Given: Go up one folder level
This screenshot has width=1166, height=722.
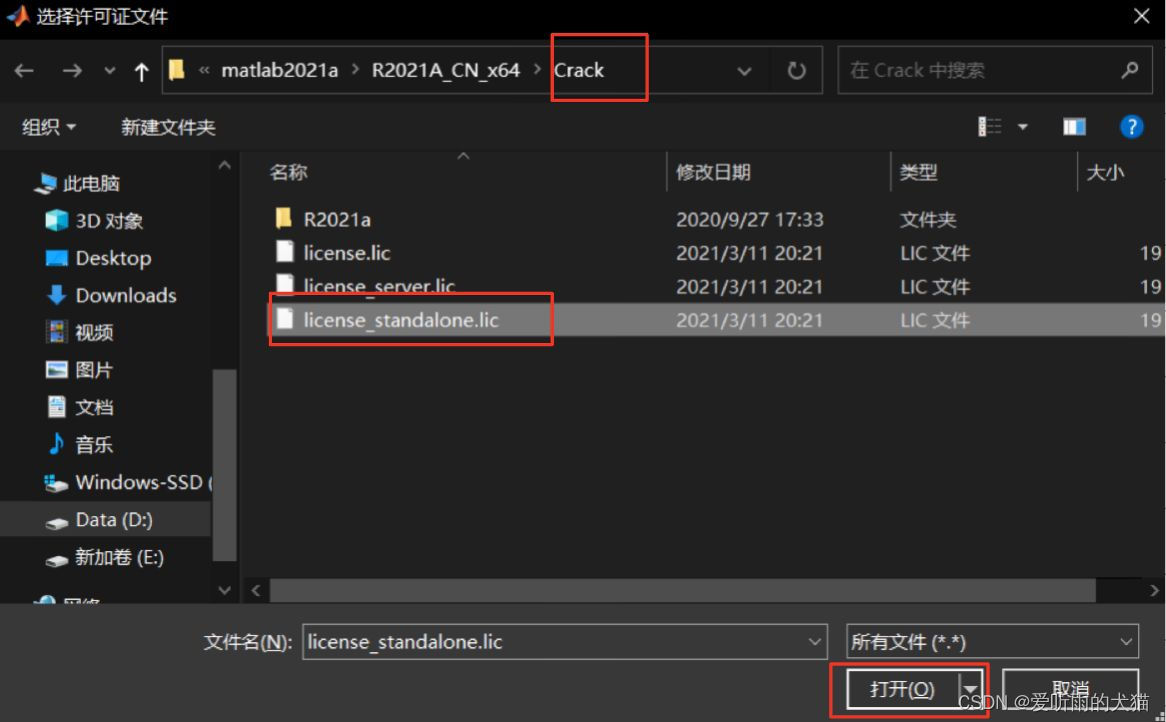Looking at the screenshot, I should 141,71.
